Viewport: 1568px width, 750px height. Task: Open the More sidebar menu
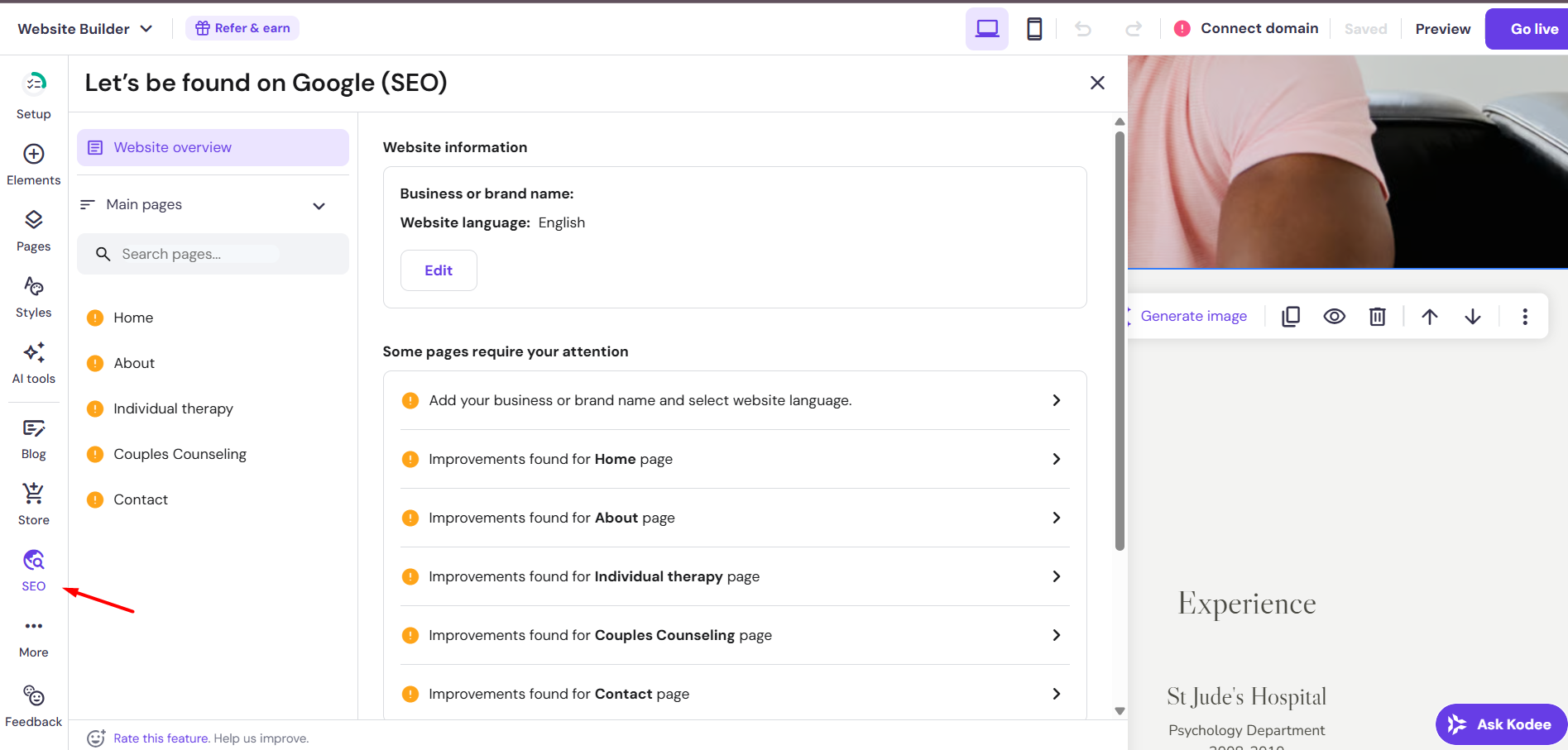pos(34,638)
